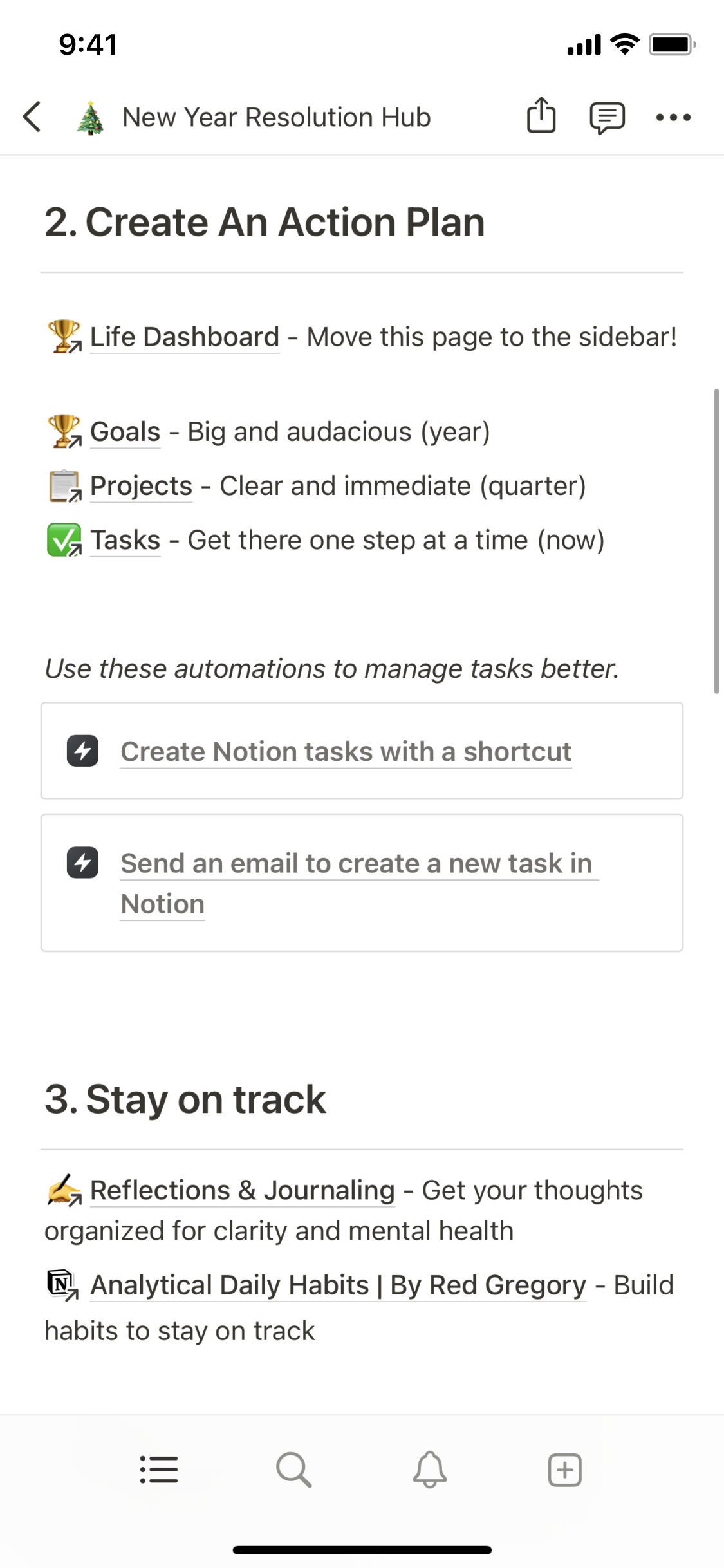The height and width of the screenshot is (1568, 724).
Task: Tap the new page plus icon
Action: click(x=565, y=1470)
